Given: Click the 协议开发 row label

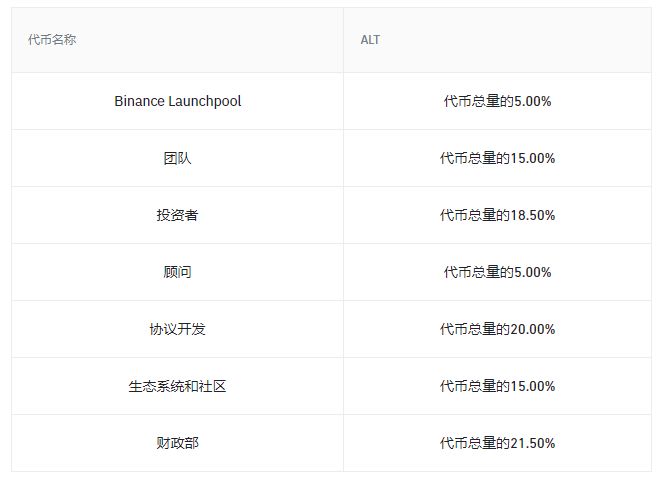Looking at the screenshot, I should [x=177, y=329].
